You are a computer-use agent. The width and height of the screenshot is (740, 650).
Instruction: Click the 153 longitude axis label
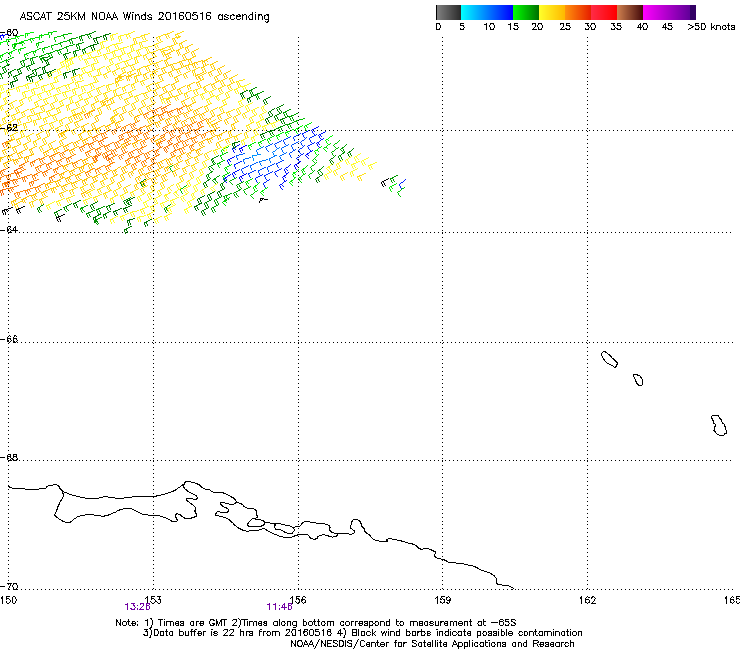point(154,600)
